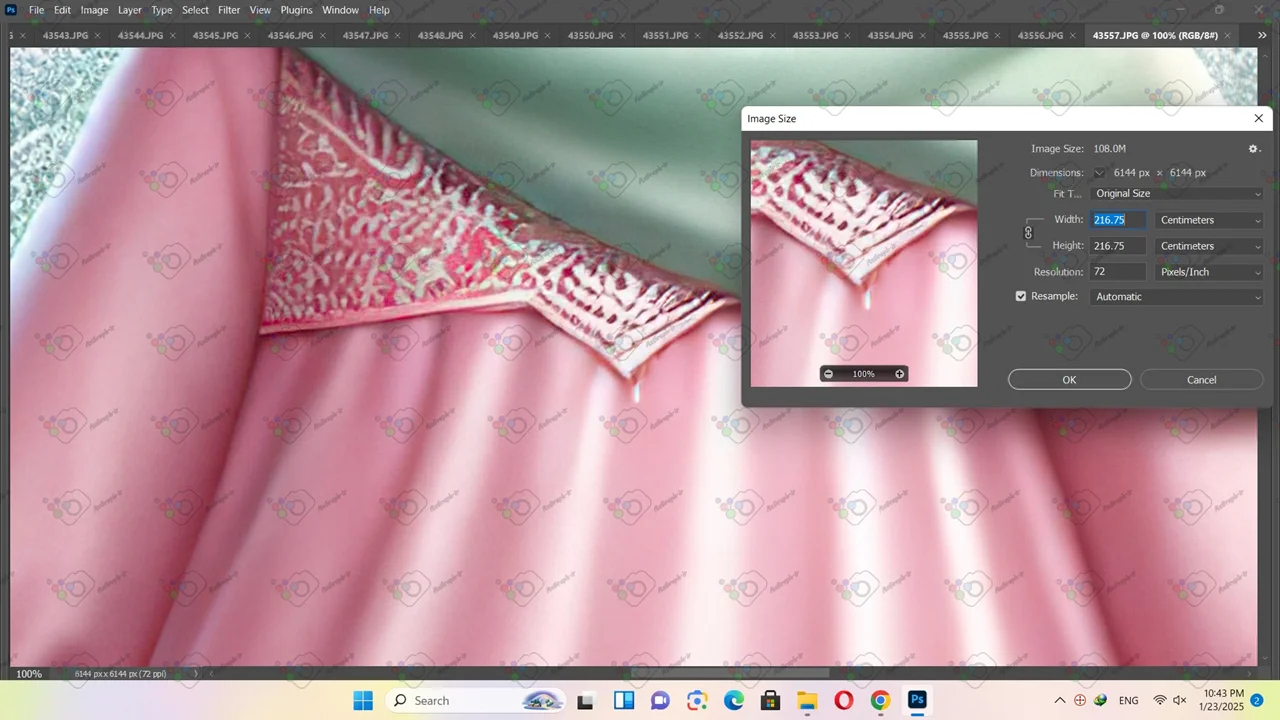Open the Resolution Pixels/Inch dropdown
This screenshot has width=1280, height=720.
click(x=1209, y=272)
